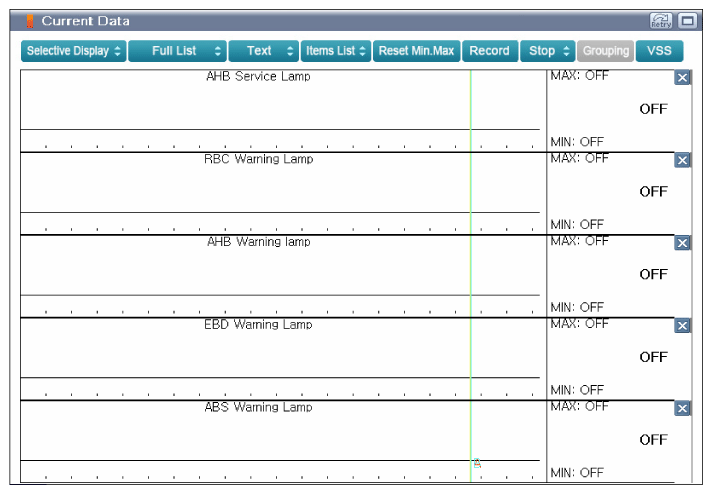Select the VSS button

659,51
